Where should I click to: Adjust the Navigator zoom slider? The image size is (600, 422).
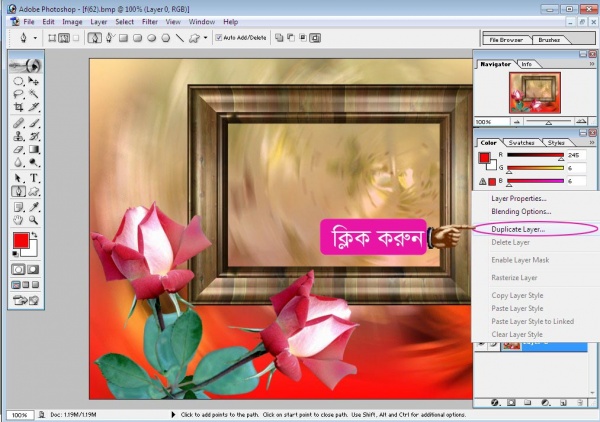pos(549,122)
